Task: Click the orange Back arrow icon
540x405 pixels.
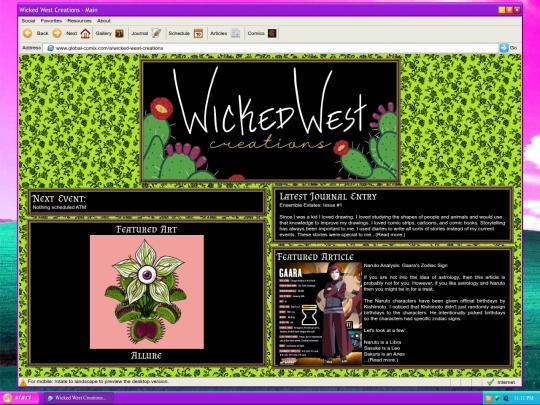Action: (28, 33)
